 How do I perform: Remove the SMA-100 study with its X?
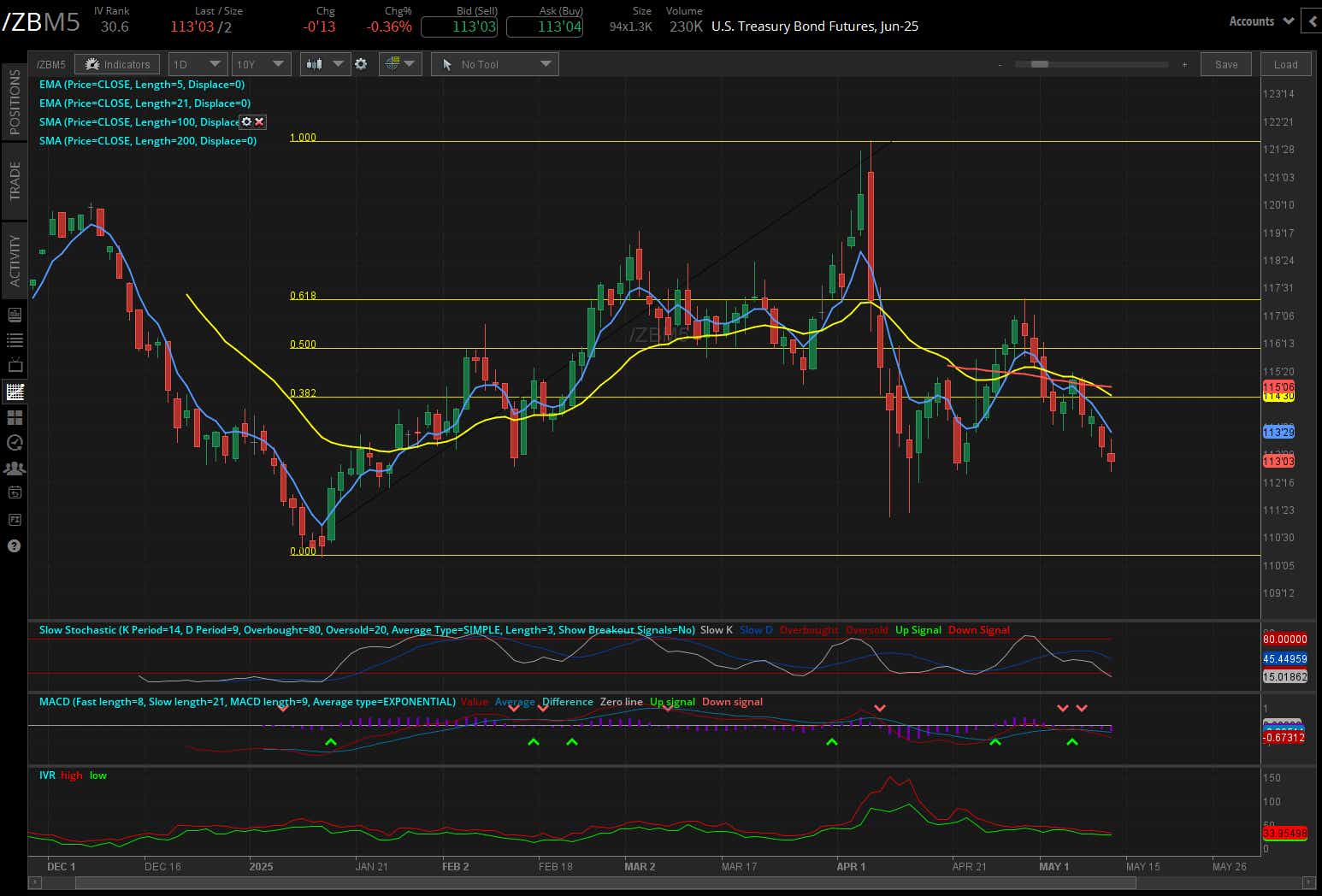tap(259, 121)
